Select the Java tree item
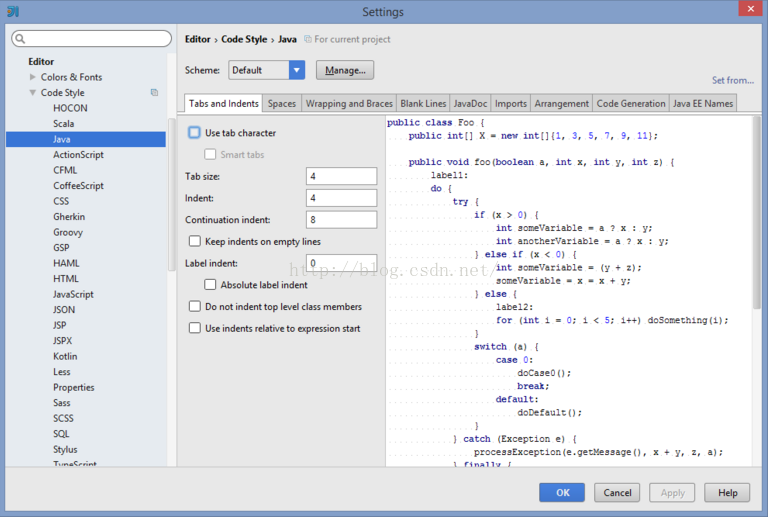Screen dimensions: 769x518 86,139
